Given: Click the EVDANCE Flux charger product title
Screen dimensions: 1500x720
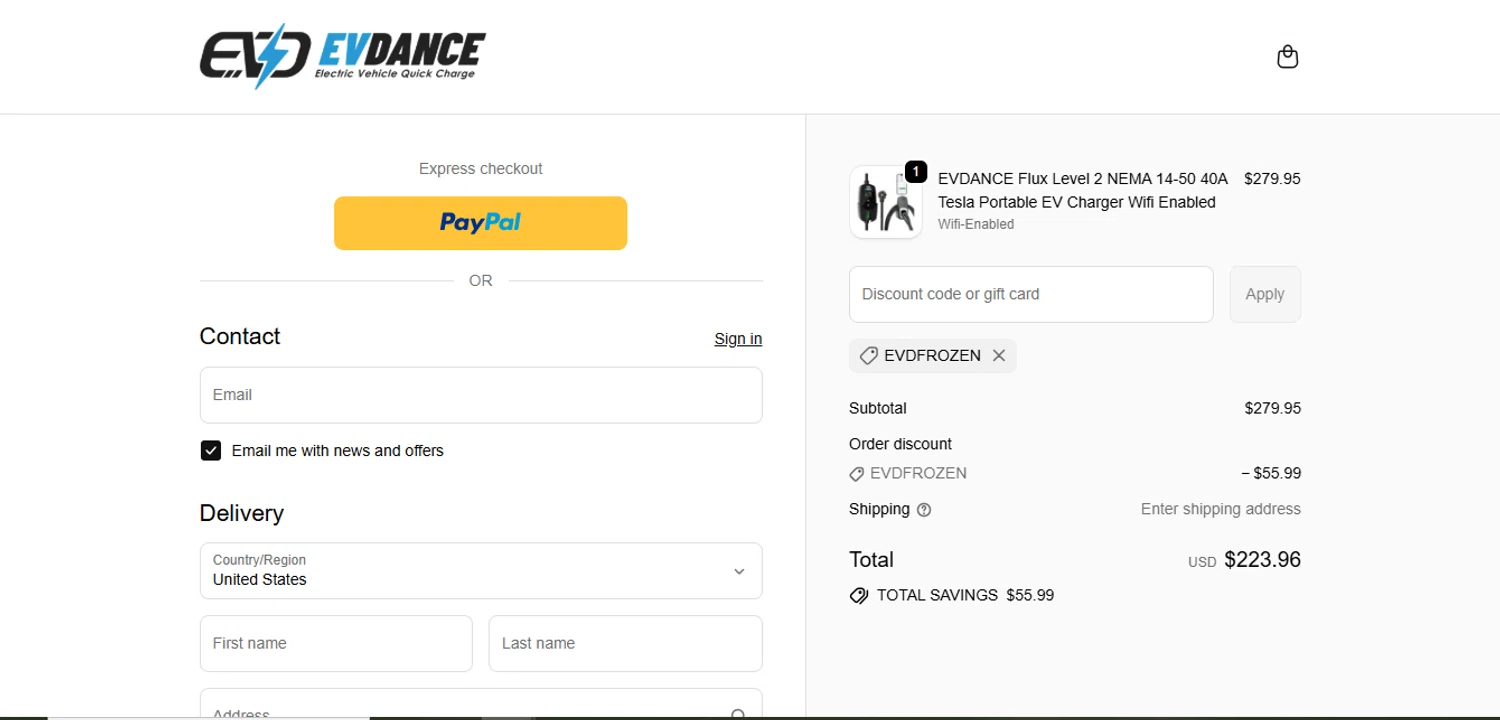Looking at the screenshot, I should 1083,190.
